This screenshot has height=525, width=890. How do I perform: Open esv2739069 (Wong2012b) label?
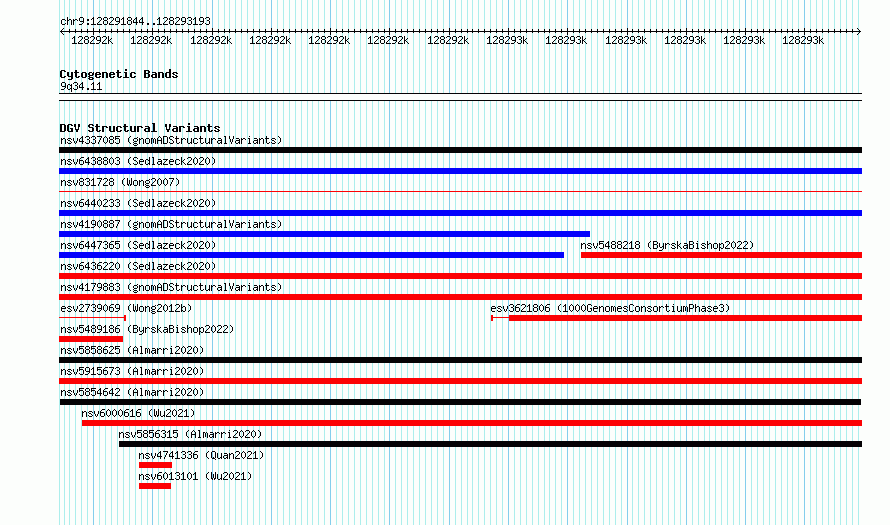click(126, 308)
